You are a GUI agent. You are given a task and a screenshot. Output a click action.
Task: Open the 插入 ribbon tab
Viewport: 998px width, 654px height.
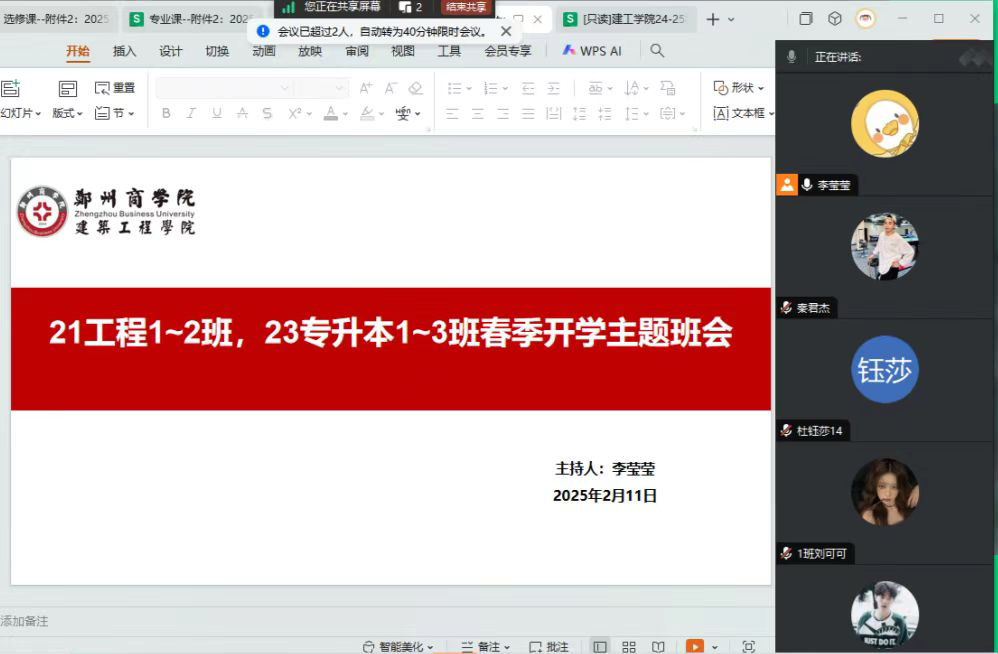pyautogui.click(x=124, y=51)
